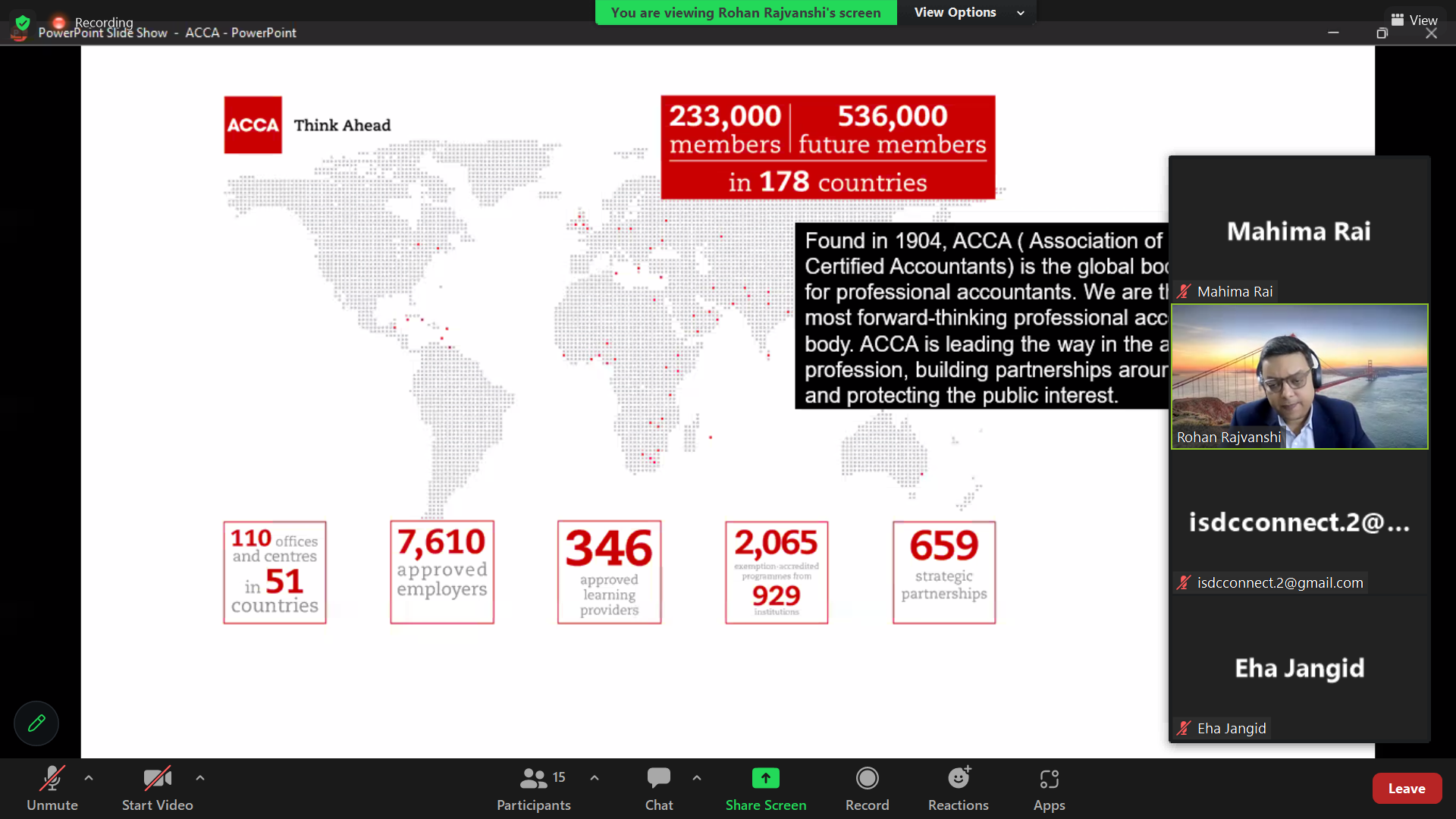Open the Chat bubble icon

tap(658, 779)
